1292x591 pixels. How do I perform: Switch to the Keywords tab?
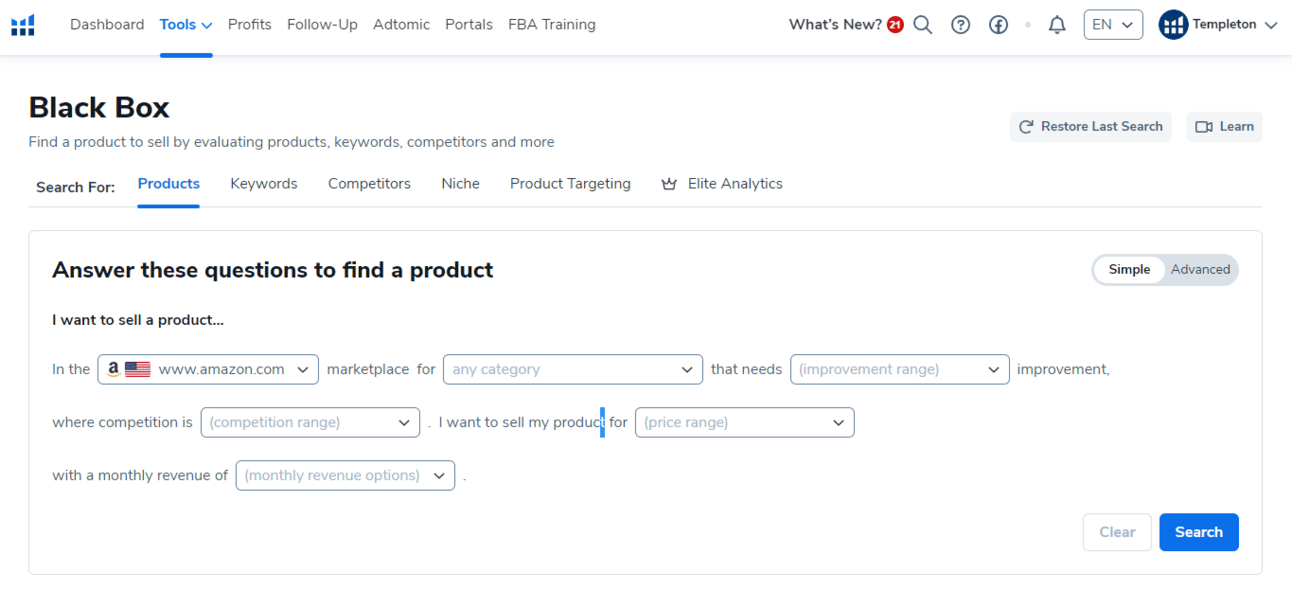pyautogui.click(x=264, y=184)
